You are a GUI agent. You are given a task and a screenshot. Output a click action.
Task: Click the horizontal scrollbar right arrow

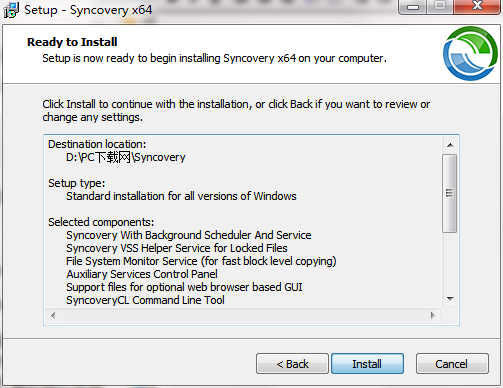point(433,315)
